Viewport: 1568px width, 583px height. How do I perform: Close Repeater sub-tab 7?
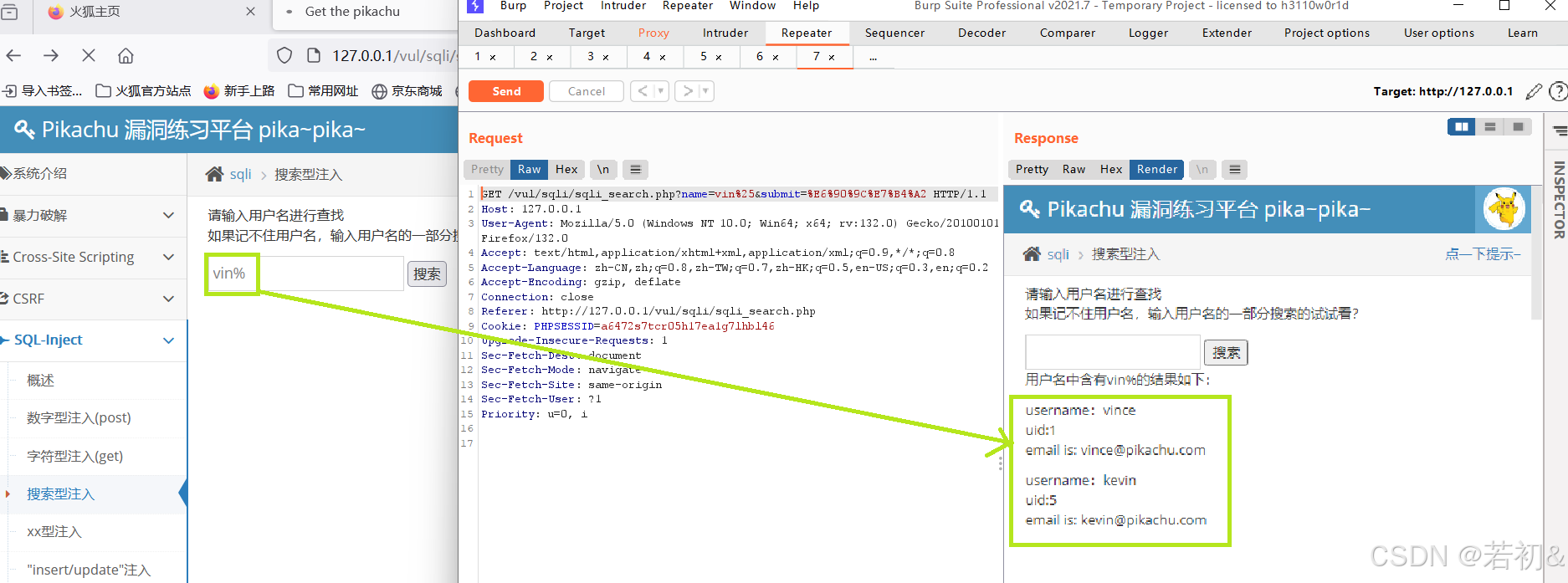coord(832,58)
